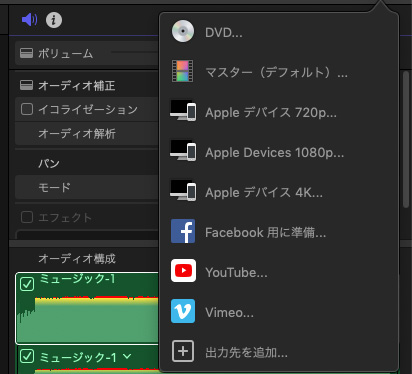Click the マスター filmstrip icon

(182, 71)
